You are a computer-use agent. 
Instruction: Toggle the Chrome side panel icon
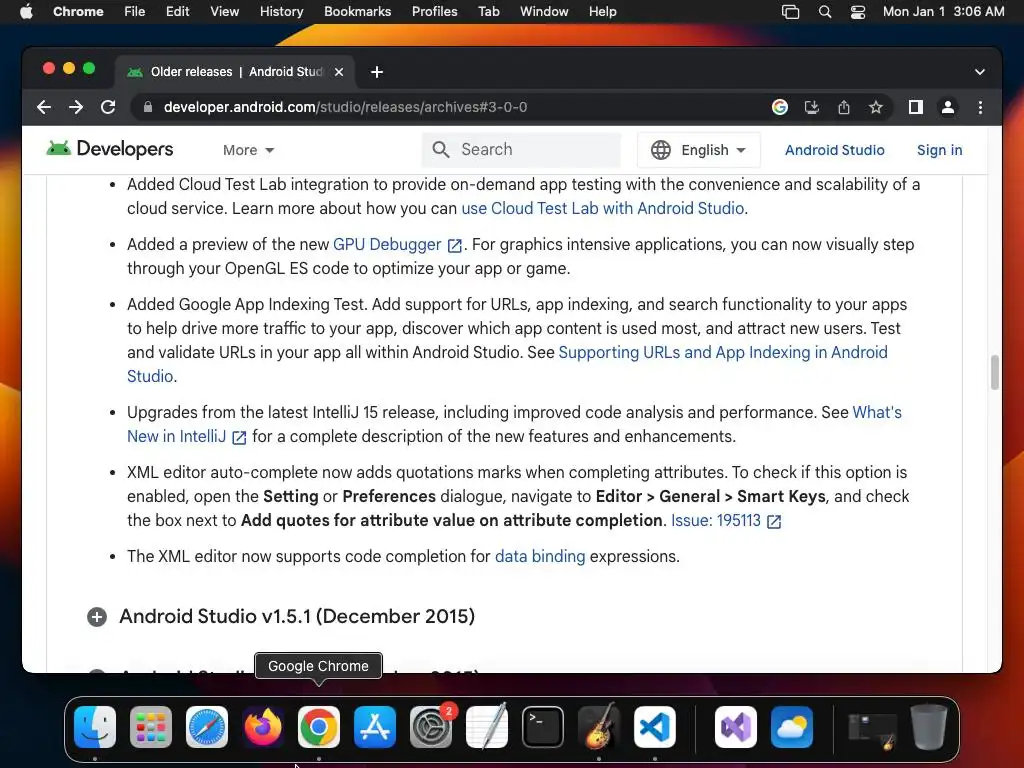coord(916,107)
